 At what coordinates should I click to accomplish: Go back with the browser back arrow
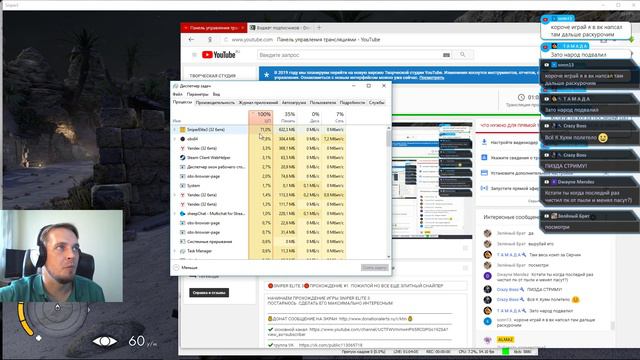pos(191,40)
